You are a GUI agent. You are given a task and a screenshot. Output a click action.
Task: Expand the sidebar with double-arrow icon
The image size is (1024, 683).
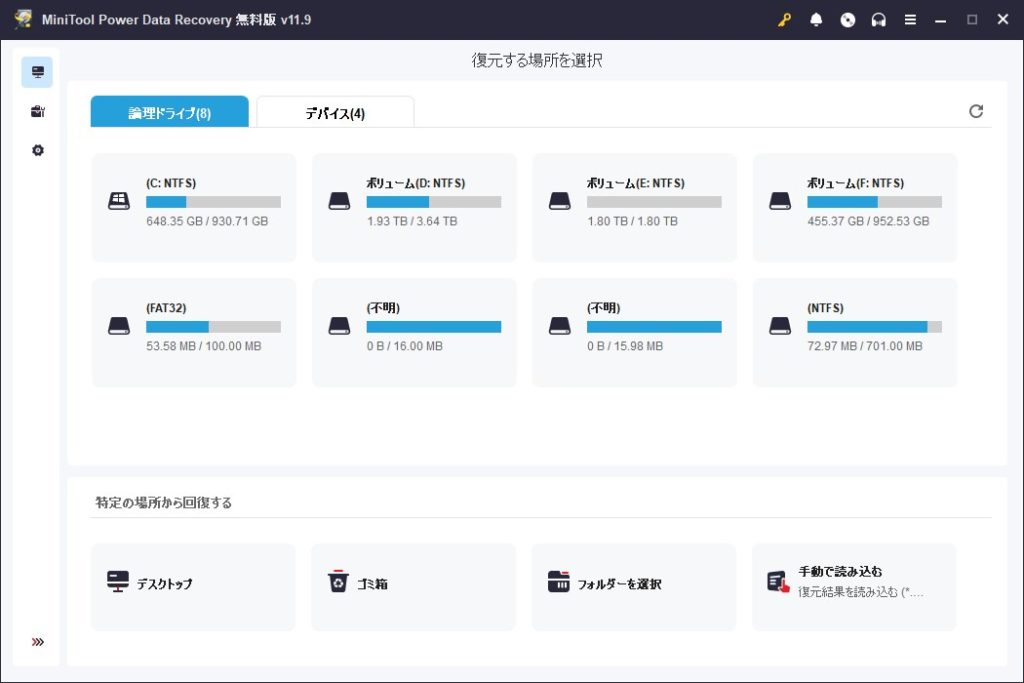coord(38,642)
